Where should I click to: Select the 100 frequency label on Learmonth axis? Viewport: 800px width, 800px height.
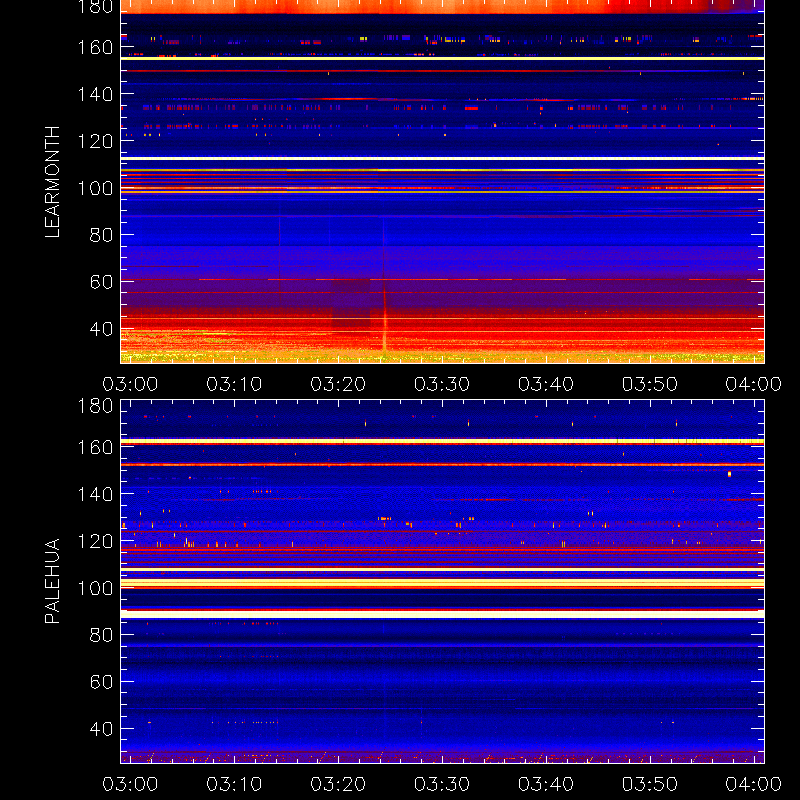95,188
